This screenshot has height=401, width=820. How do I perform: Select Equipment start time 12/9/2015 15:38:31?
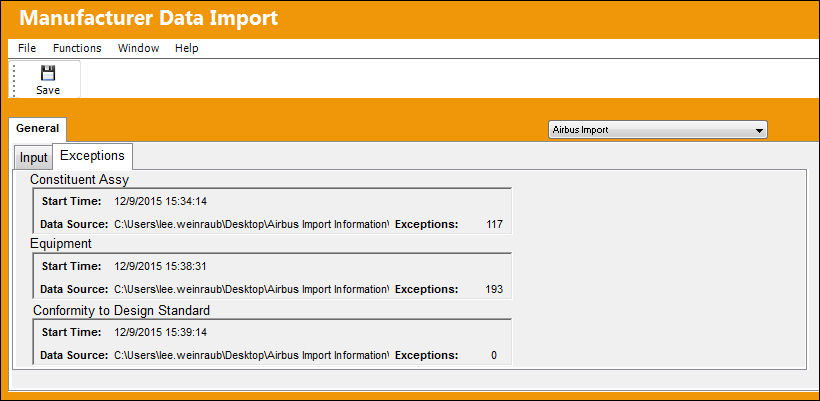tap(161, 267)
